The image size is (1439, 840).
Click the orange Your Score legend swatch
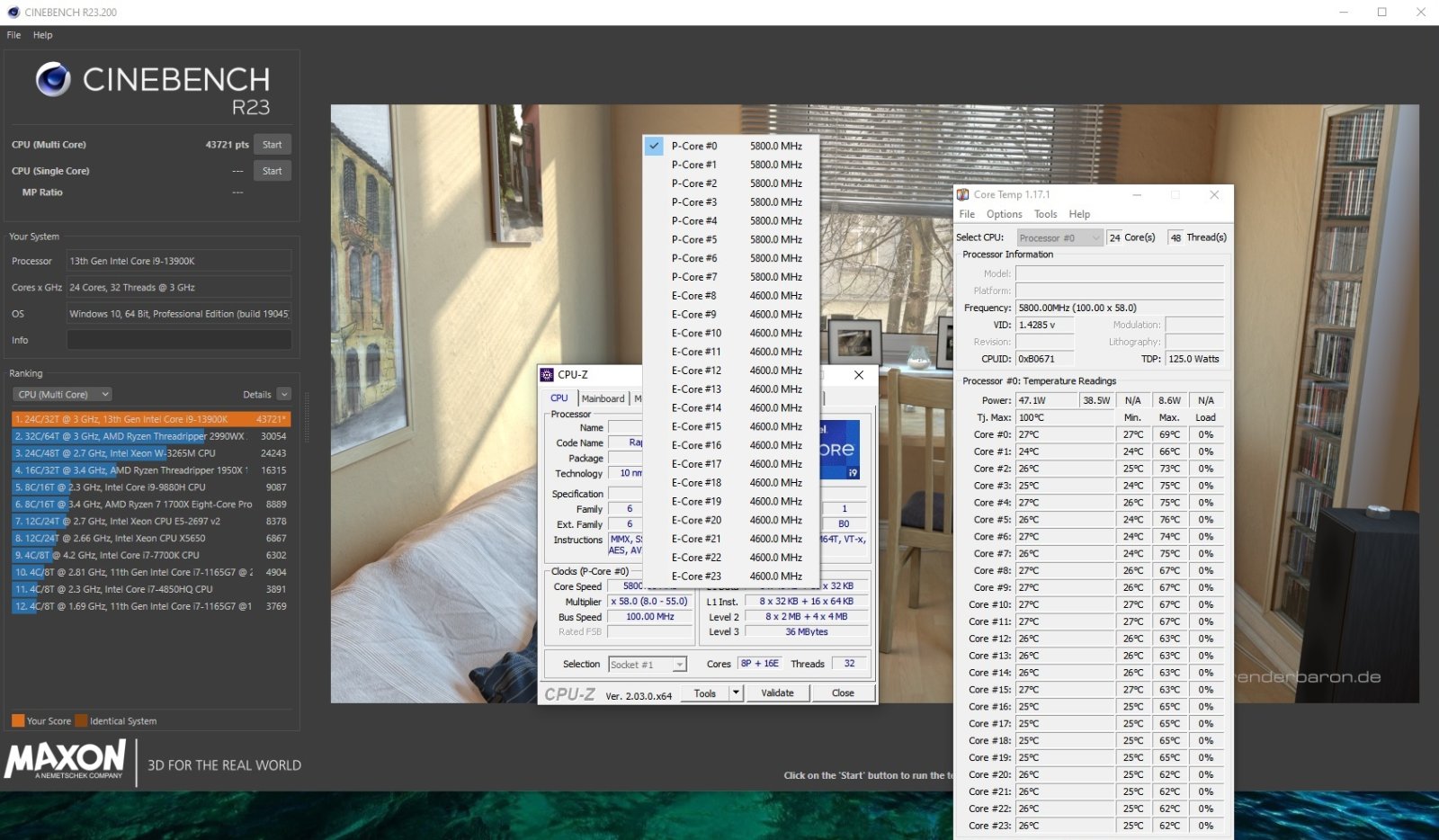[18, 720]
